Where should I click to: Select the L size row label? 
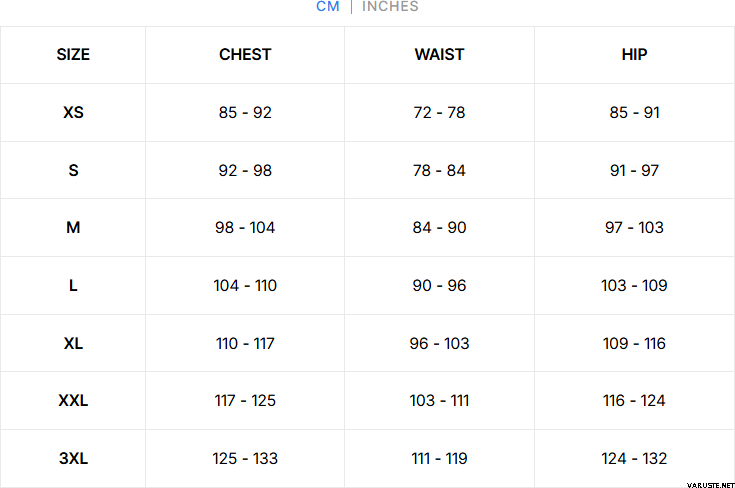coord(73,286)
